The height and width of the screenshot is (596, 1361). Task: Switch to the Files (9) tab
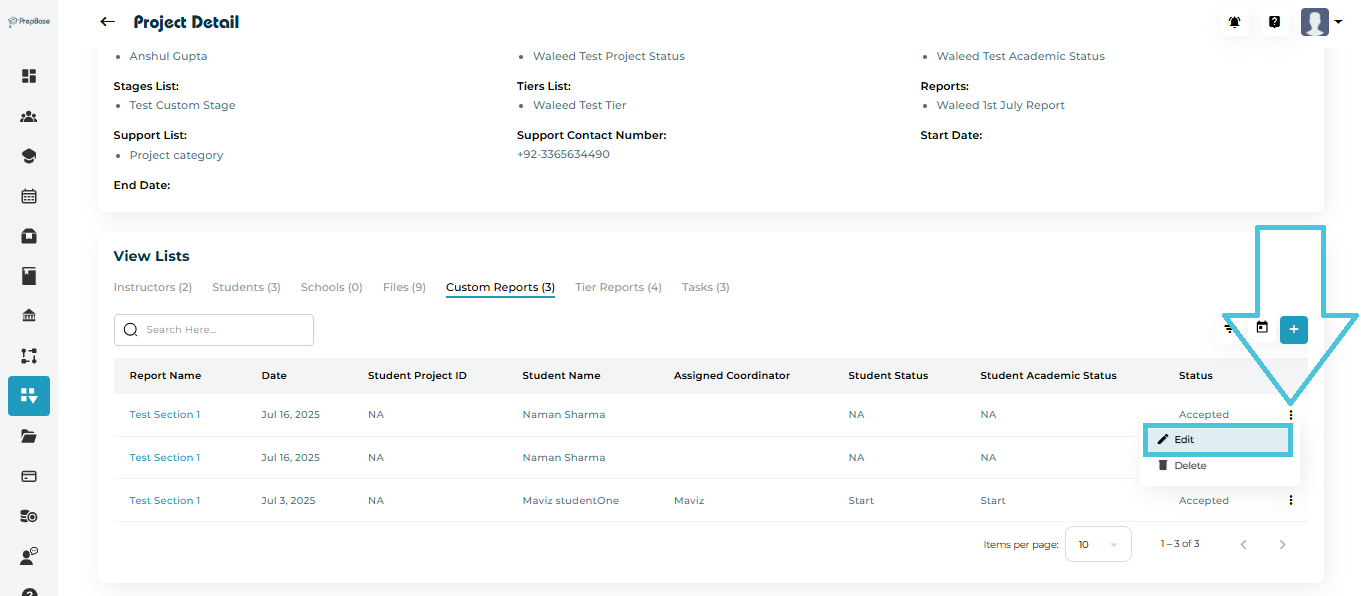[x=404, y=287]
